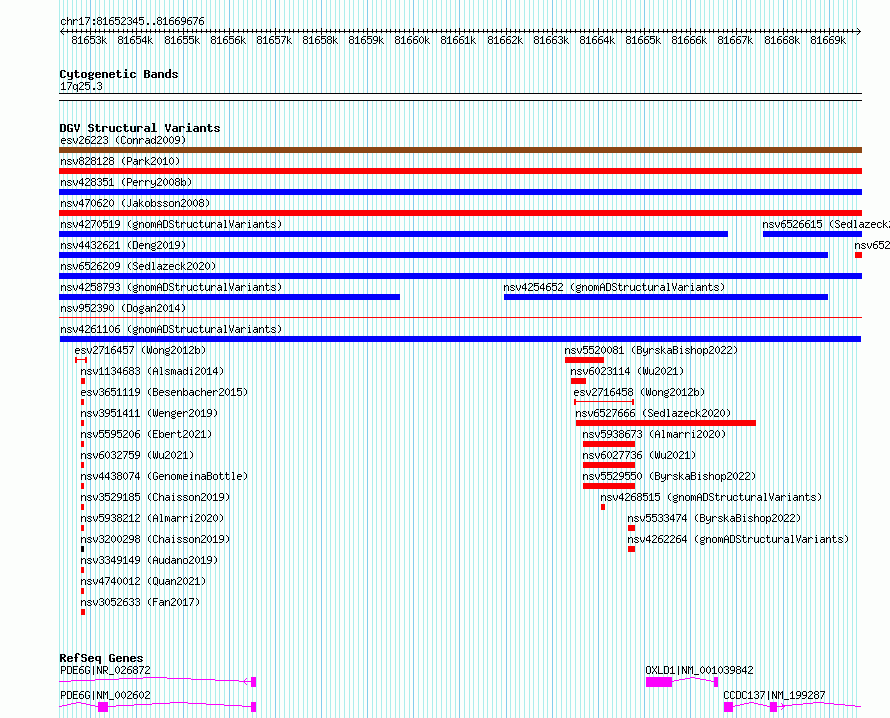Click the DGV Structural Variants track title
Viewport: 890px width, 718px height.
[140, 128]
